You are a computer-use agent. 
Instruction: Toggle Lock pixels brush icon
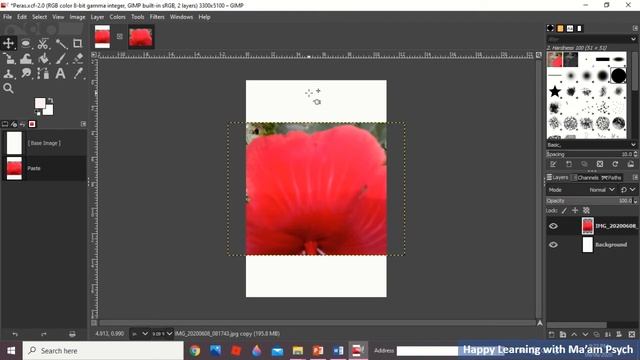click(564, 211)
